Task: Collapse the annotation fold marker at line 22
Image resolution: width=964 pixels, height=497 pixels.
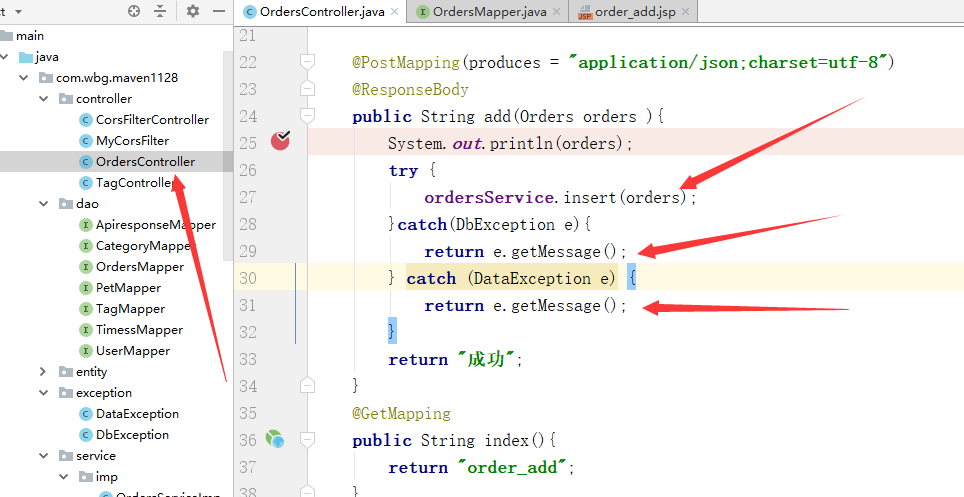Action: pos(307,62)
